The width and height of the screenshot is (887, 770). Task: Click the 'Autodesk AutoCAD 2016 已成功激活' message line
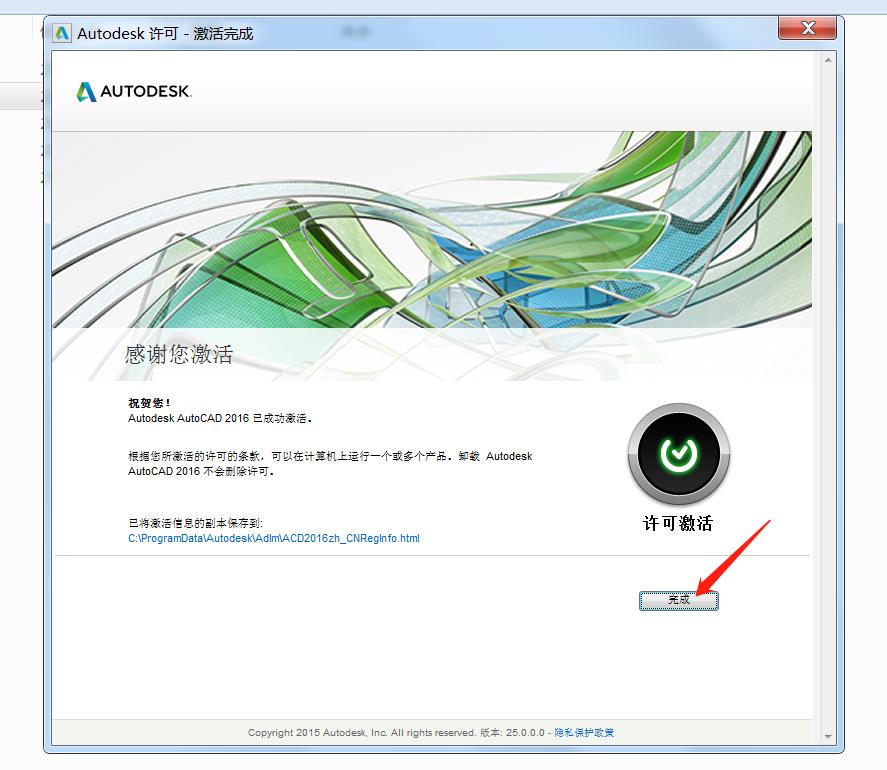coord(227,418)
